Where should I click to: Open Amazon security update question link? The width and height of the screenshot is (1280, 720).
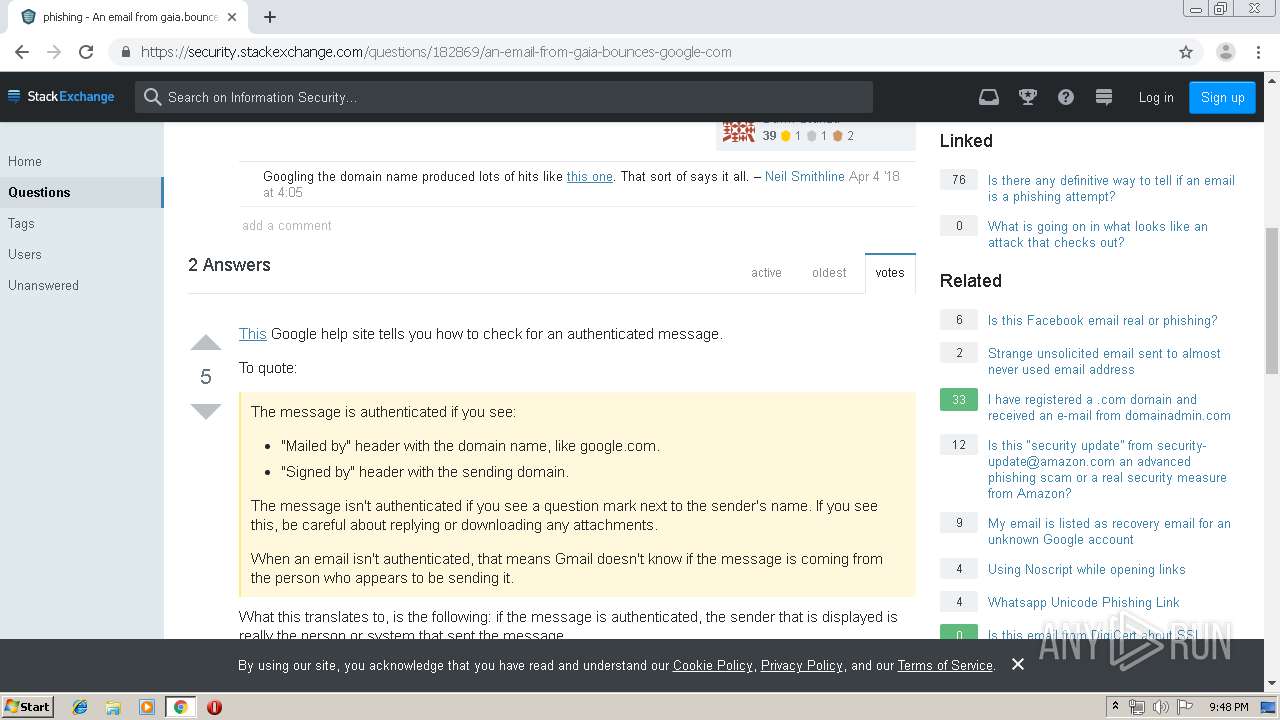(x=1107, y=469)
